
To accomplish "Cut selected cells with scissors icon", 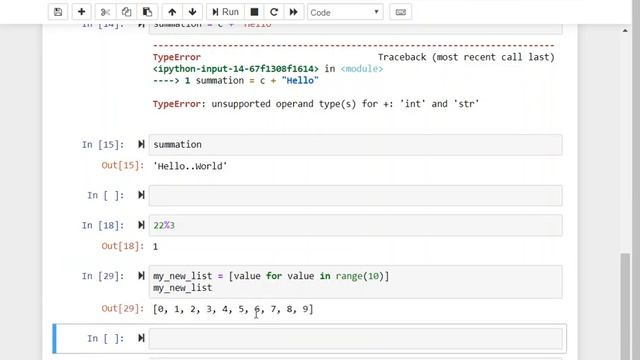I will [x=105, y=12].
